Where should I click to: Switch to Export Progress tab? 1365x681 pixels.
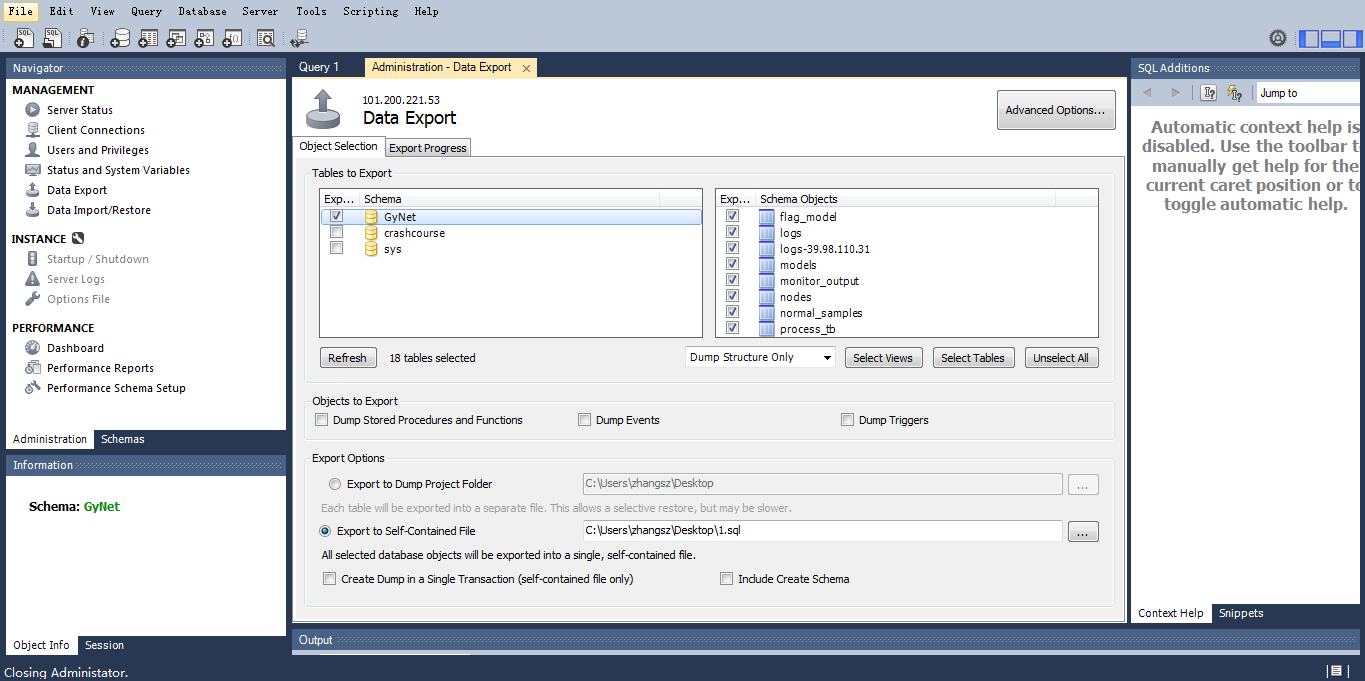(x=427, y=148)
